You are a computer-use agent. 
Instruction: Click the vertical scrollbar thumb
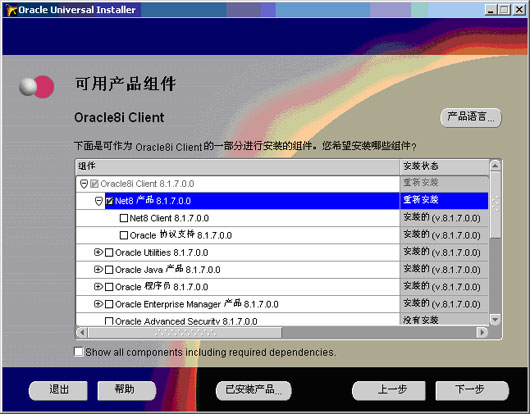pyautogui.click(x=495, y=204)
